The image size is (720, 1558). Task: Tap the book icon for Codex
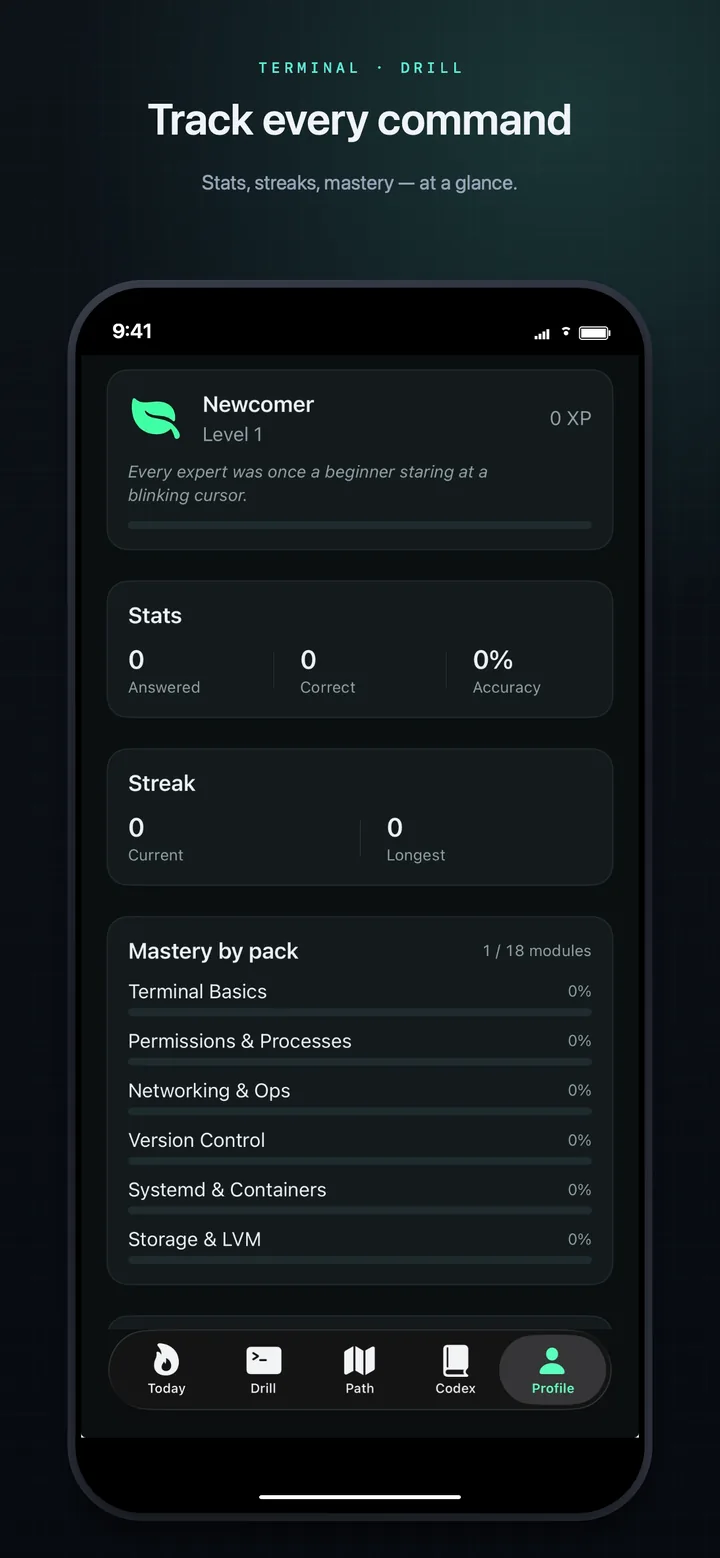click(455, 1358)
